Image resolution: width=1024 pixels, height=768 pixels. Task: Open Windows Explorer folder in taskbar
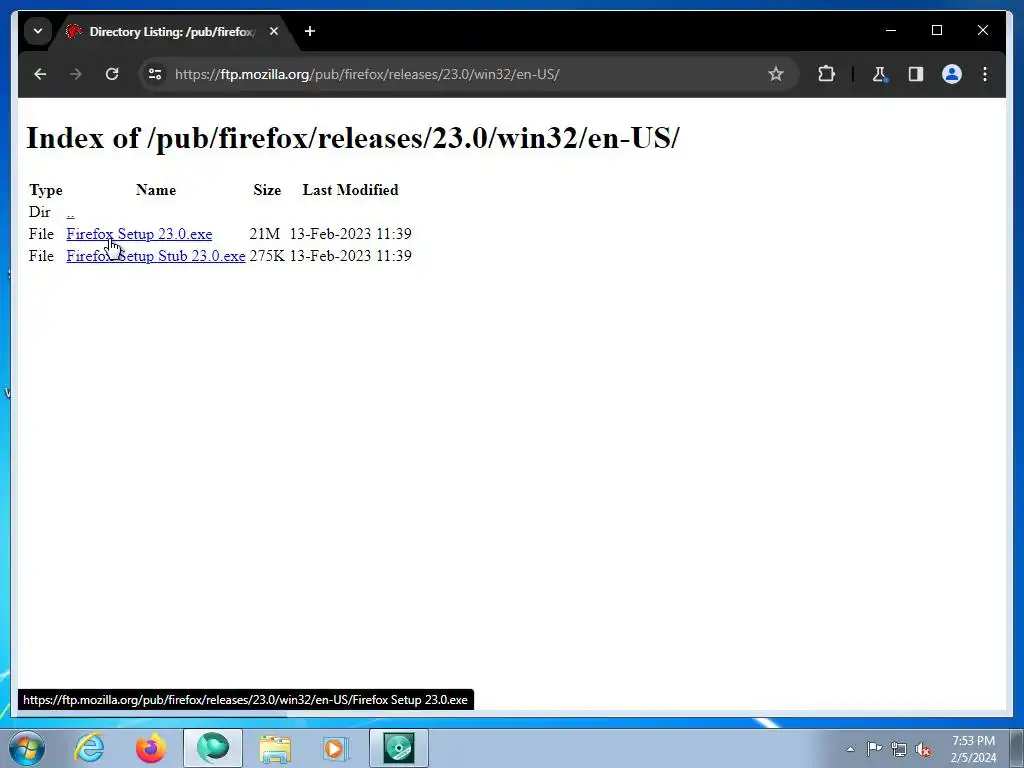(275, 748)
